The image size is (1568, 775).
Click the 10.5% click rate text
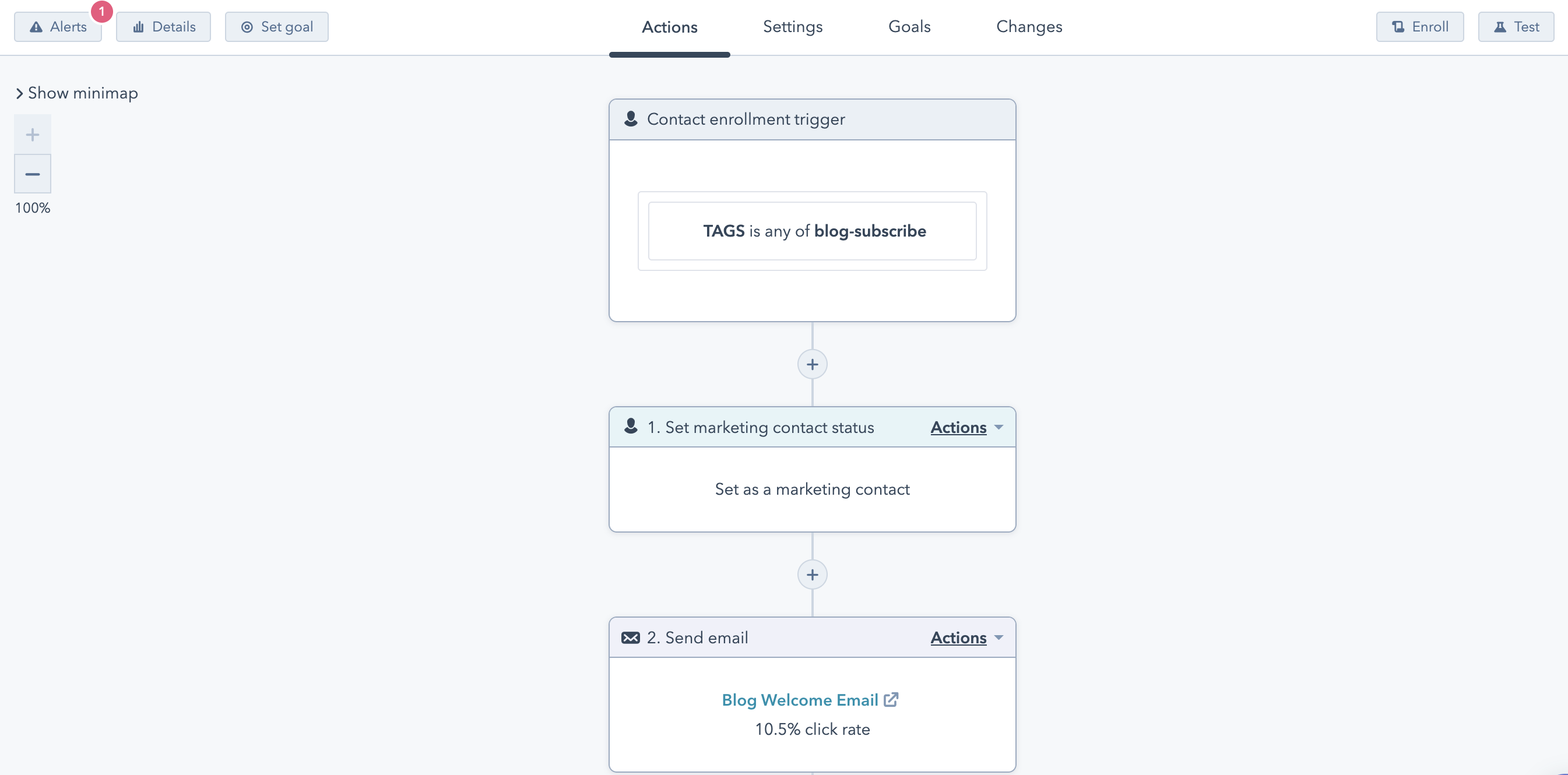812,730
